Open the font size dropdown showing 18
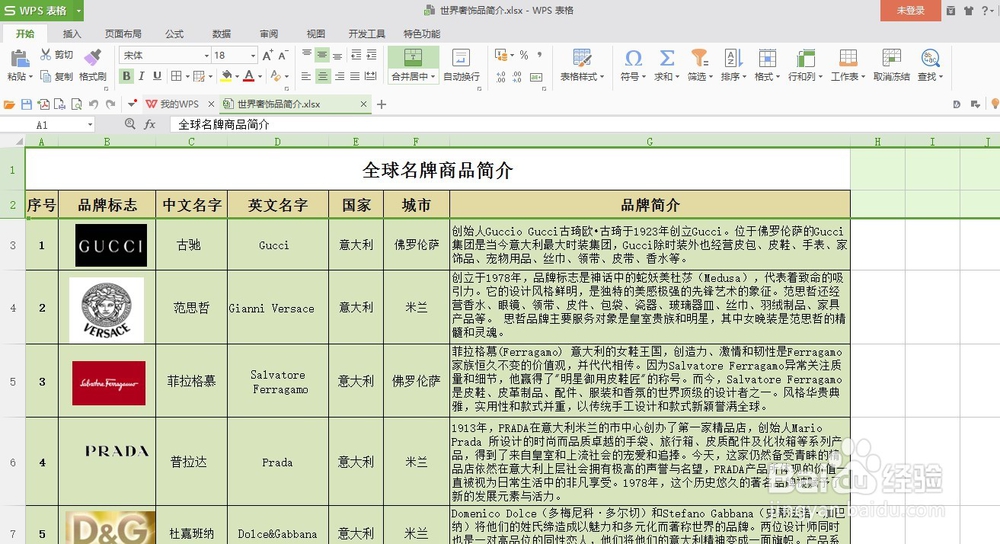Image resolution: width=1000 pixels, height=544 pixels. 253,55
